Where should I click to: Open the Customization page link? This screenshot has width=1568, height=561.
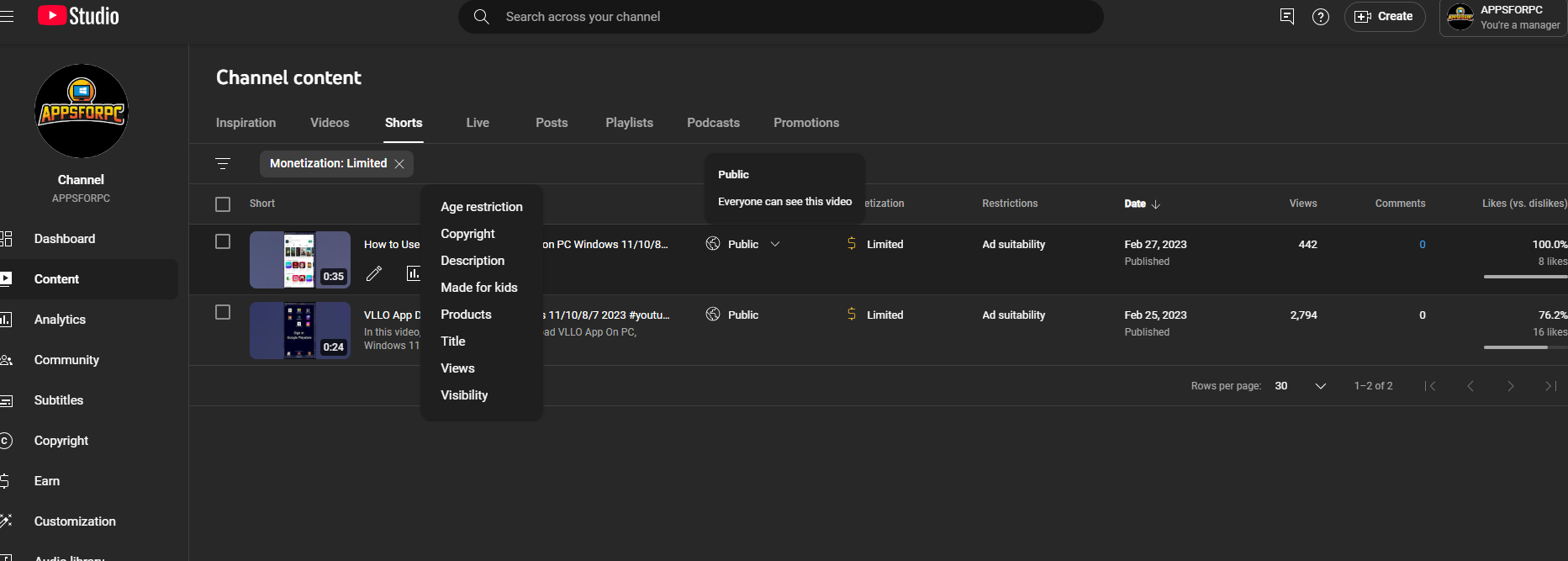(x=75, y=521)
